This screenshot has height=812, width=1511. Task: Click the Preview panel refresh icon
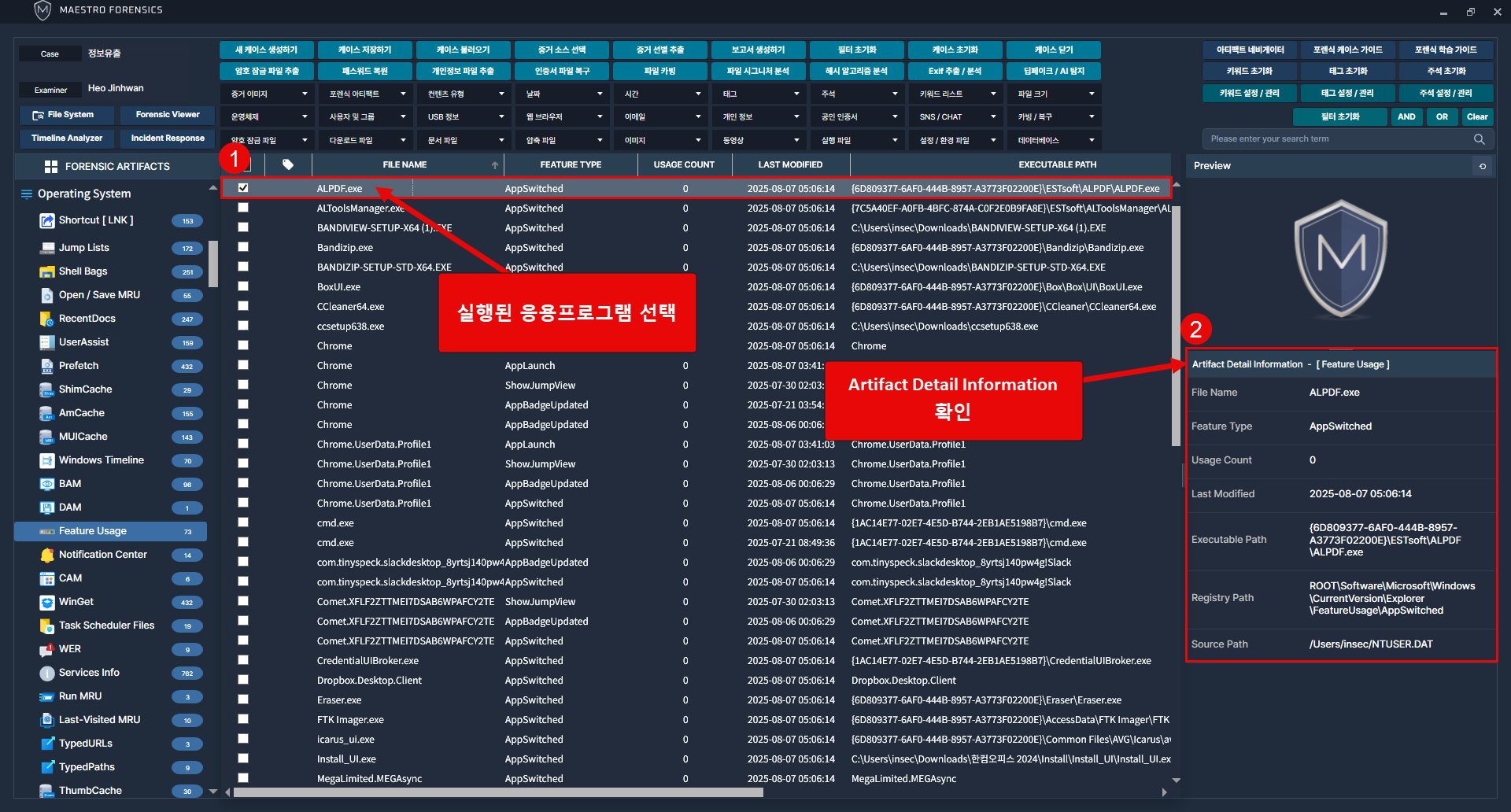click(x=1482, y=166)
